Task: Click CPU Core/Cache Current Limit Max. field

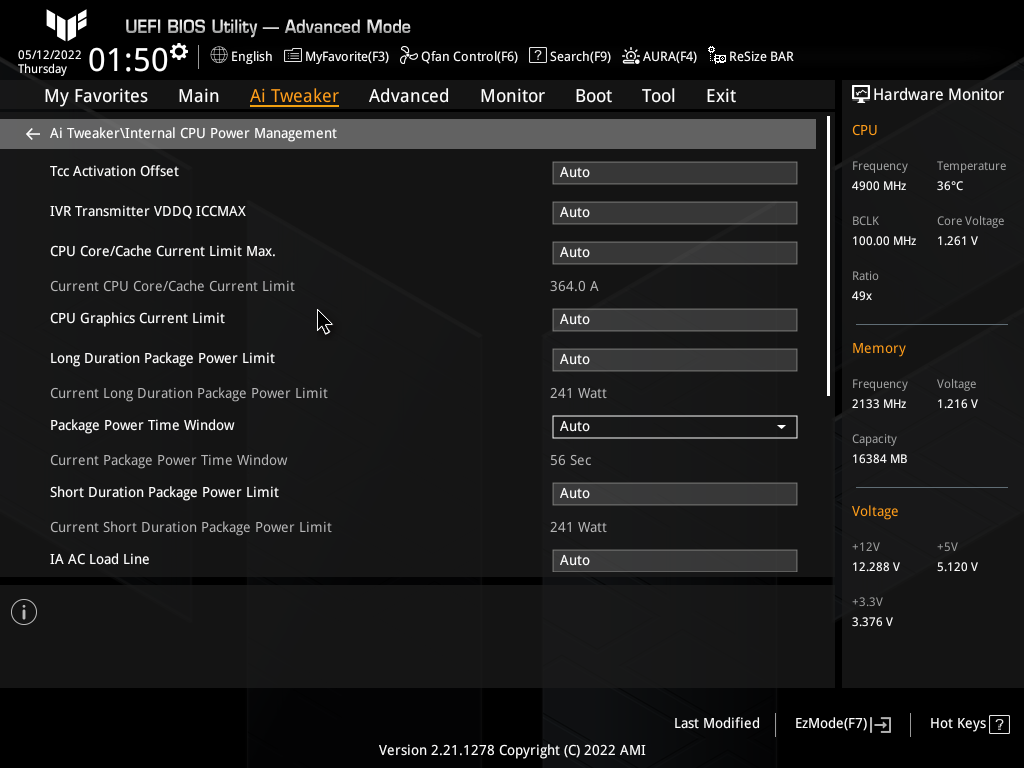Action: tap(675, 253)
